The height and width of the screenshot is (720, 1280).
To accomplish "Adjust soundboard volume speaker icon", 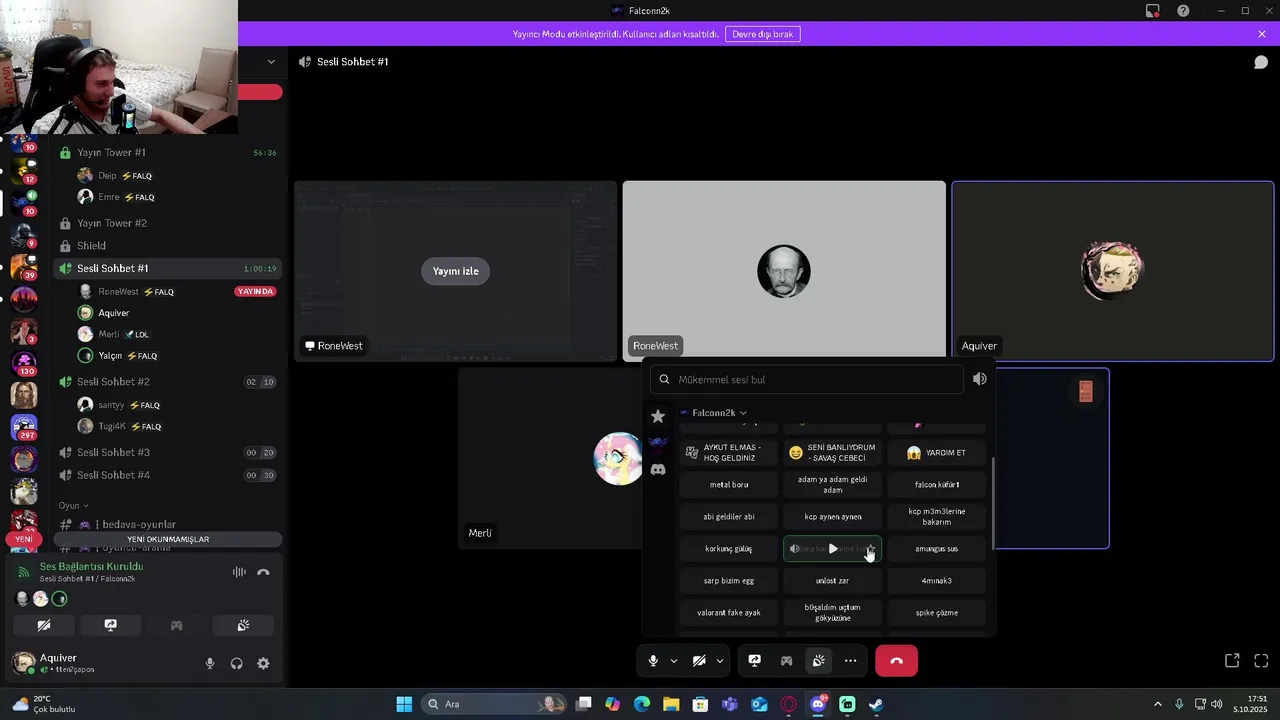I will click(x=980, y=379).
